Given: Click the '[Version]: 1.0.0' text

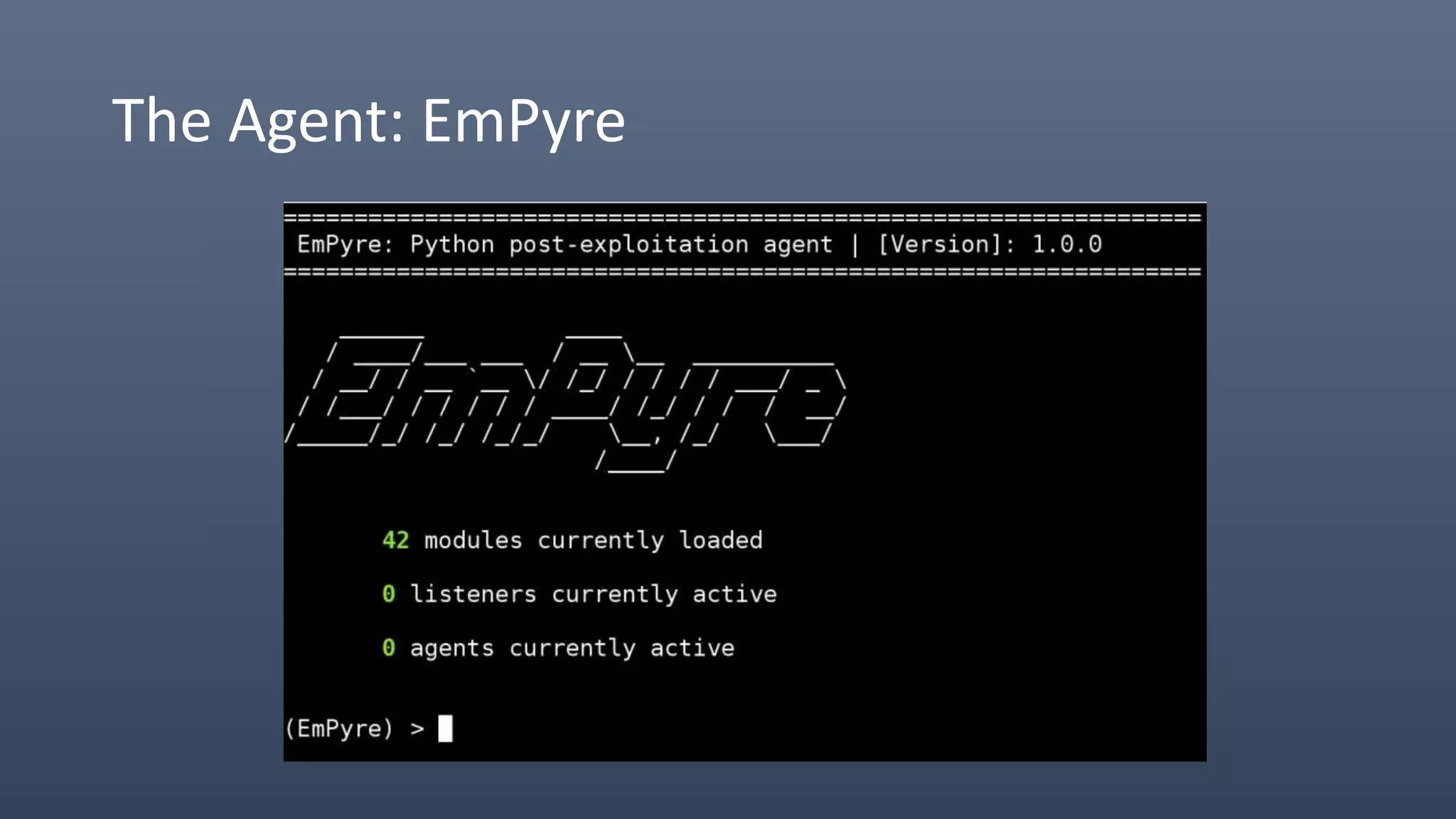Looking at the screenshot, I should (x=990, y=245).
